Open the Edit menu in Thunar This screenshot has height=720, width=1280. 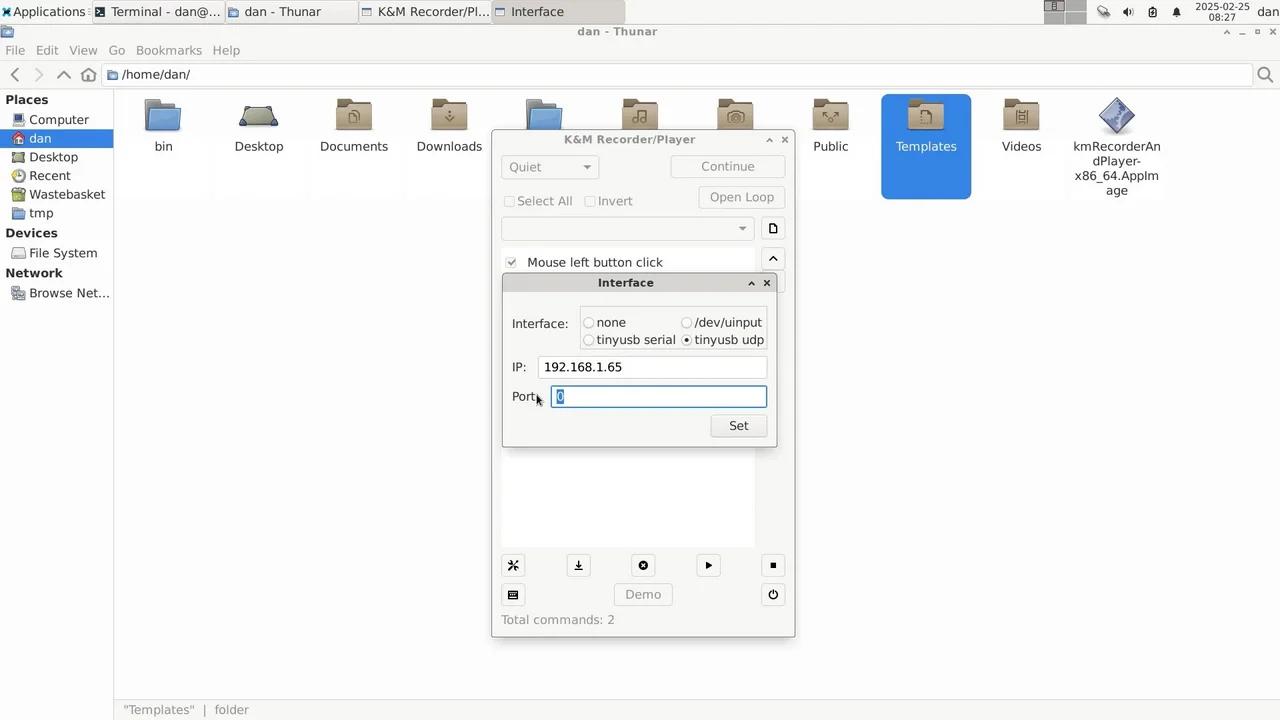[47, 50]
